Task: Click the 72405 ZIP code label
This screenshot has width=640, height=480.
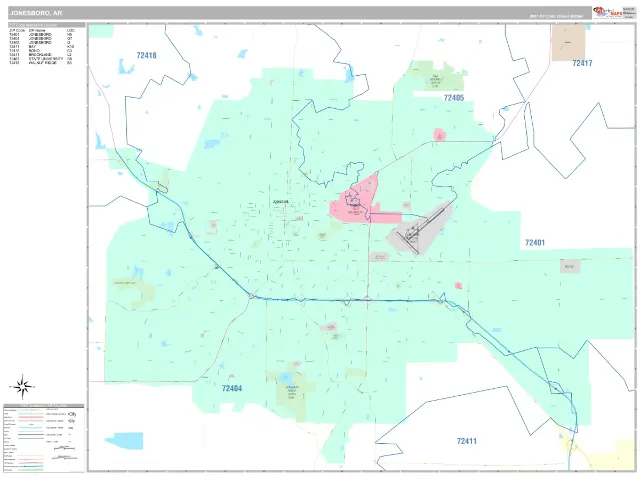Action: [454, 98]
